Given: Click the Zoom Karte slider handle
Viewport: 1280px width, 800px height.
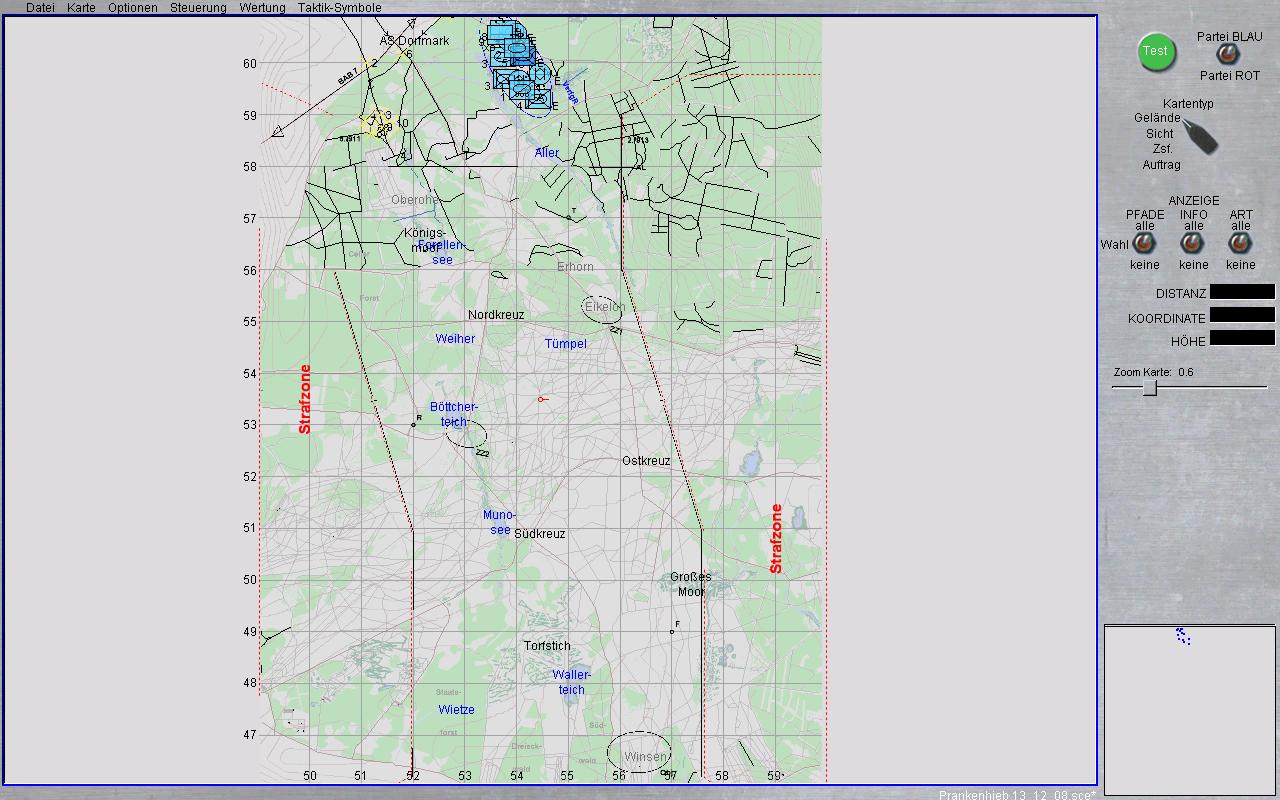Looking at the screenshot, I should pyautogui.click(x=1150, y=387).
